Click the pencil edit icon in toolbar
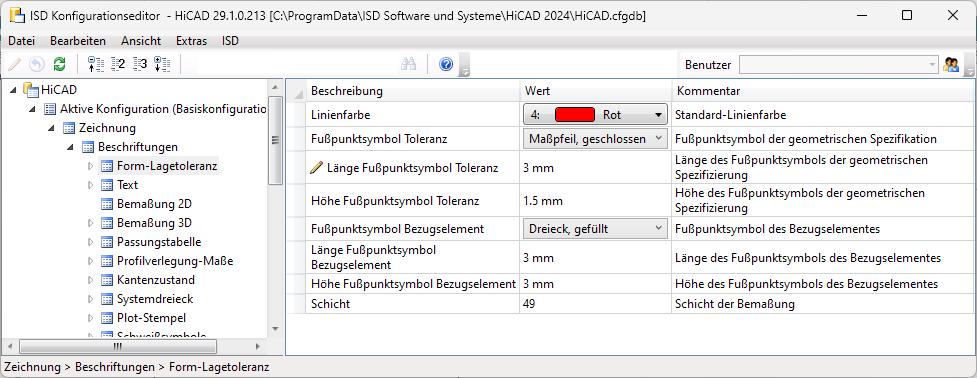Screen dimensions: 977x378 [x=15, y=64]
